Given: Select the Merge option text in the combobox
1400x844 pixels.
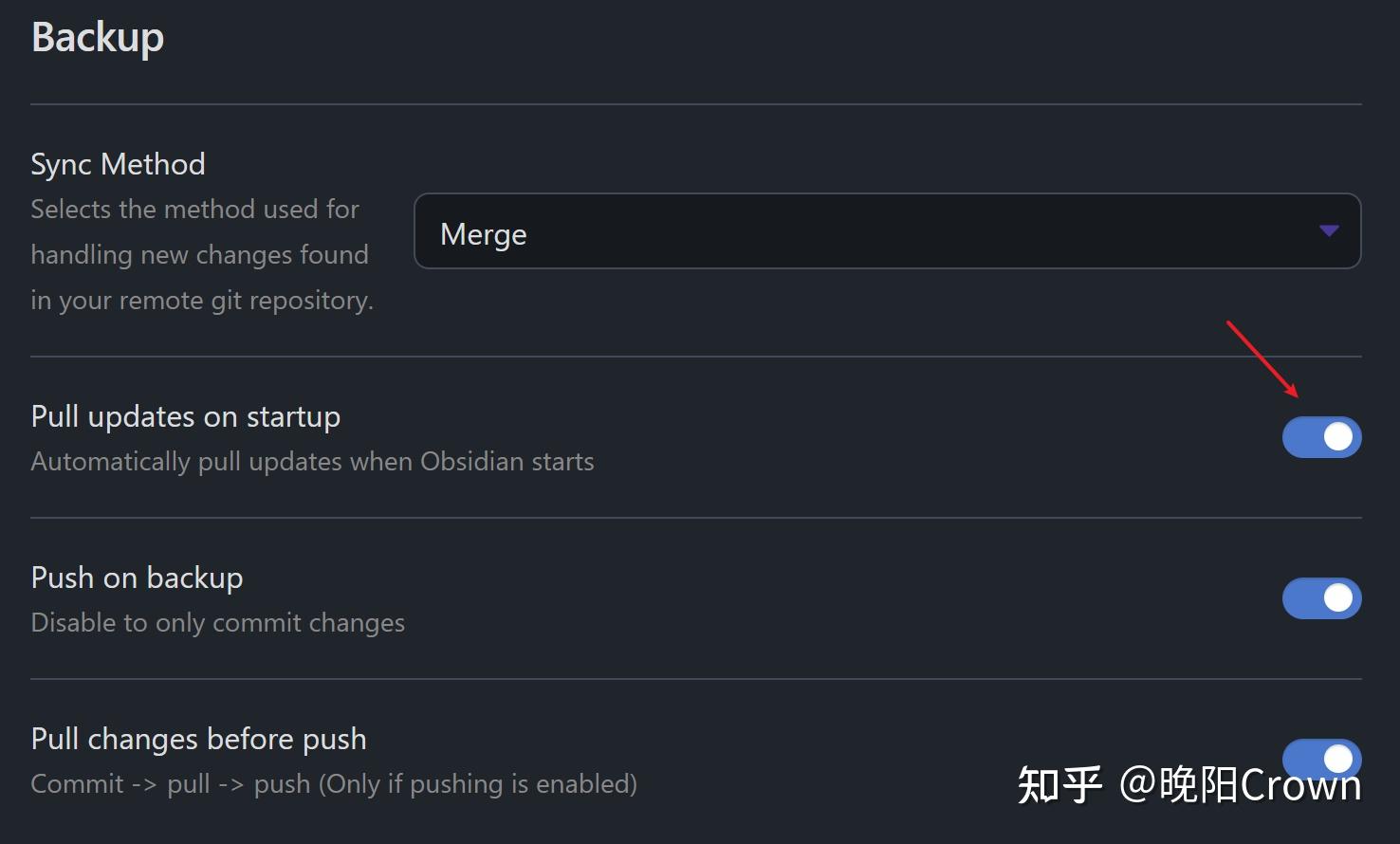Looking at the screenshot, I should point(483,233).
